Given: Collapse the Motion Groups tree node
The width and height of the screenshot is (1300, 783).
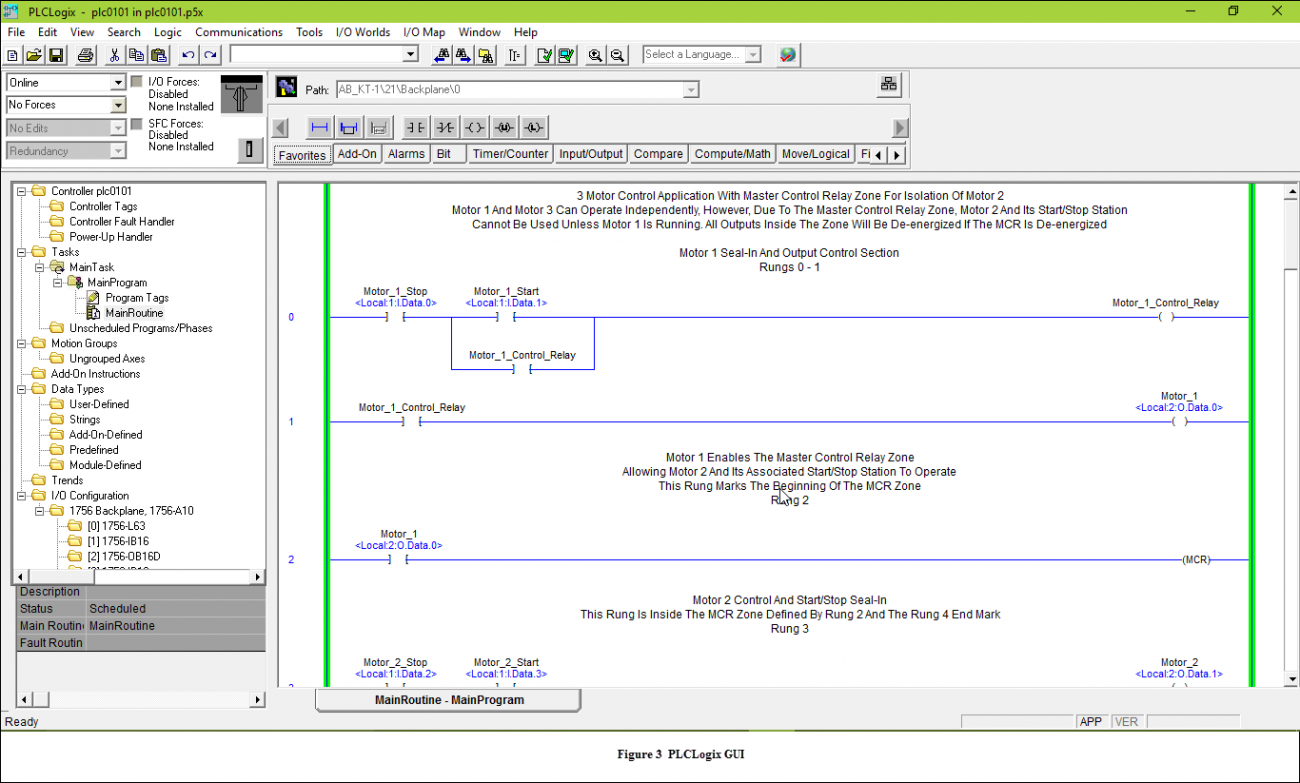Looking at the screenshot, I should 23,343.
